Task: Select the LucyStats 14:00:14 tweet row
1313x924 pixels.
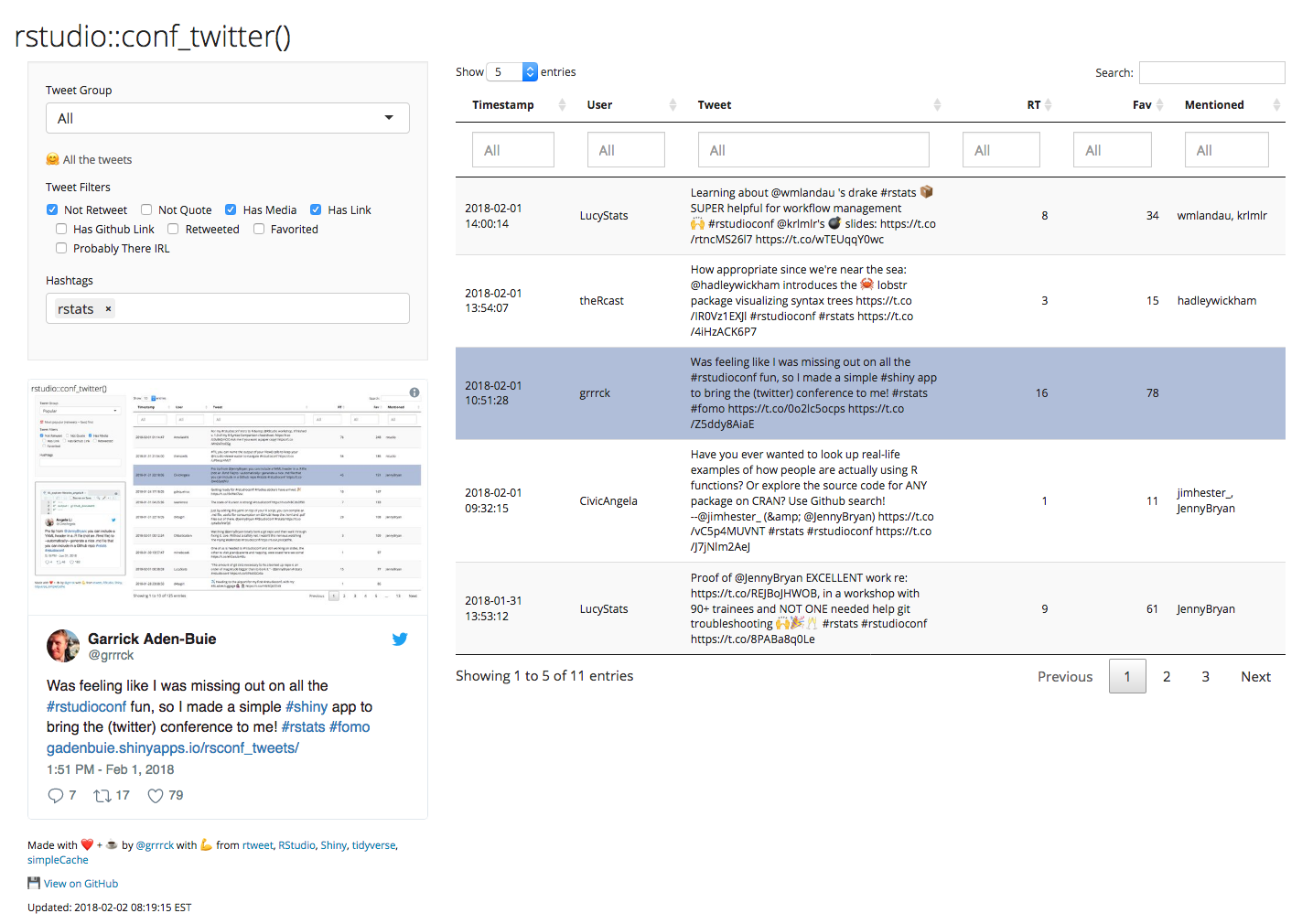Action: point(870,216)
